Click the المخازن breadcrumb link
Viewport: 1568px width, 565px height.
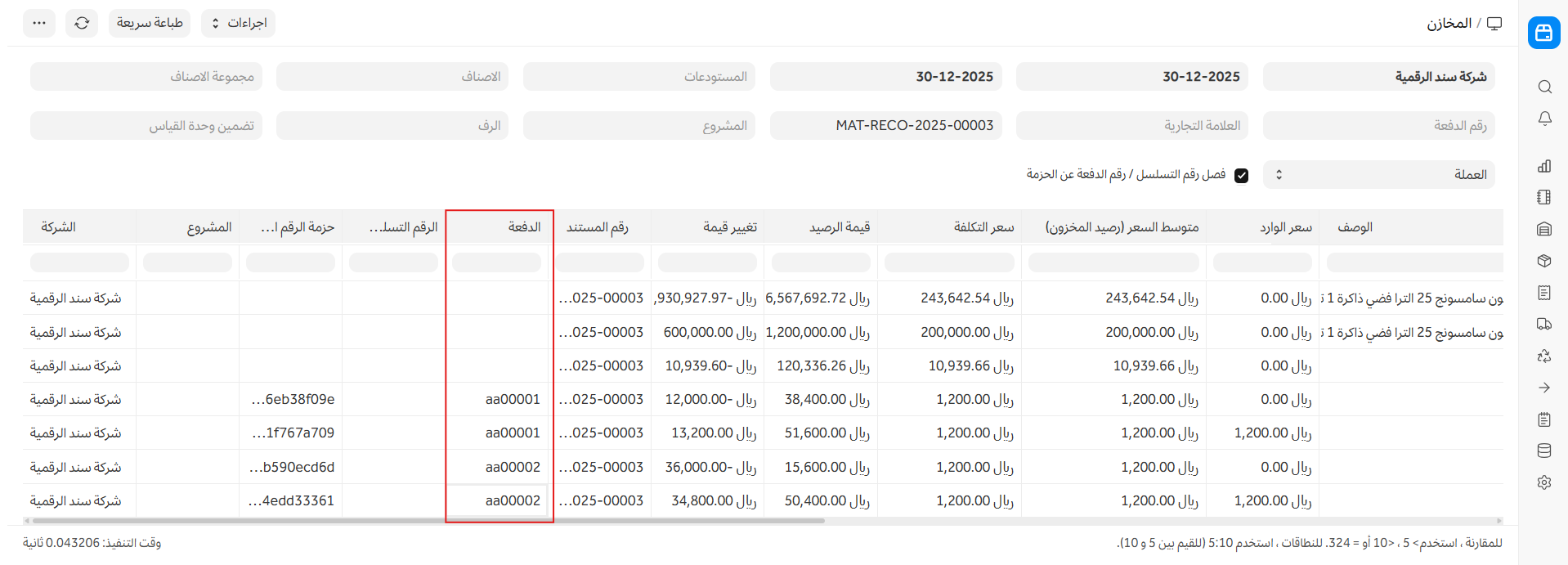click(1449, 23)
